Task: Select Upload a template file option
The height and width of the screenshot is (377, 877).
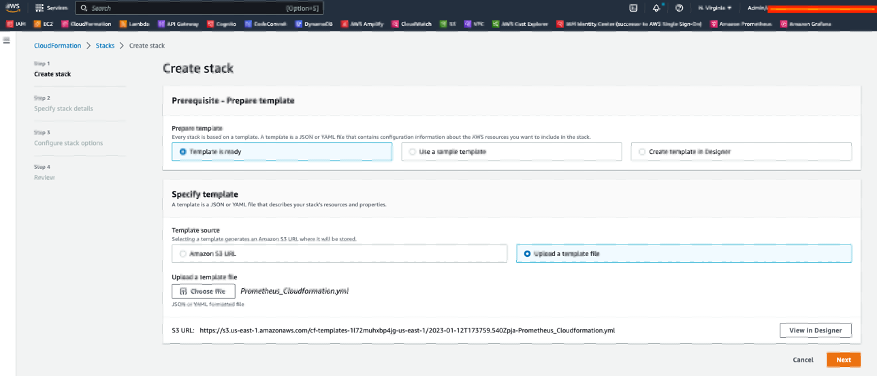Action: coord(683,253)
